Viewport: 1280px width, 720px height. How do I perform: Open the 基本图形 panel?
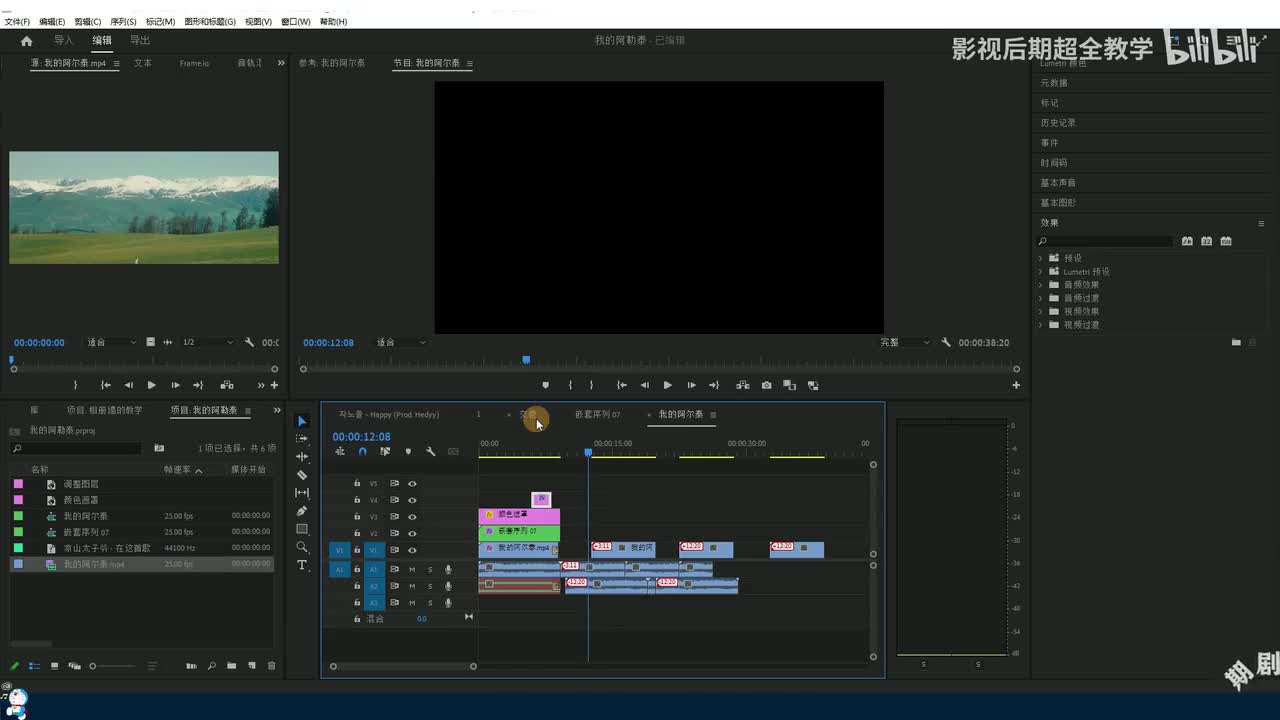pyautogui.click(x=1058, y=203)
